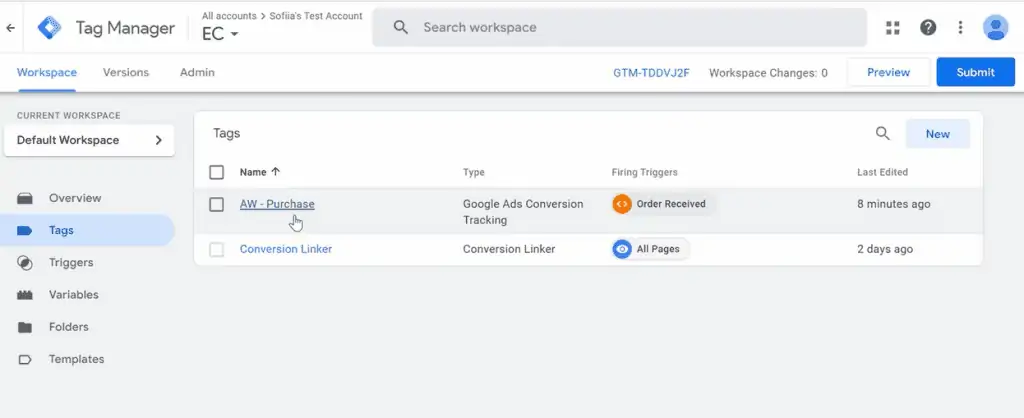Open the EC container dropdown
Screen dimensions: 1024x418
pos(220,34)
